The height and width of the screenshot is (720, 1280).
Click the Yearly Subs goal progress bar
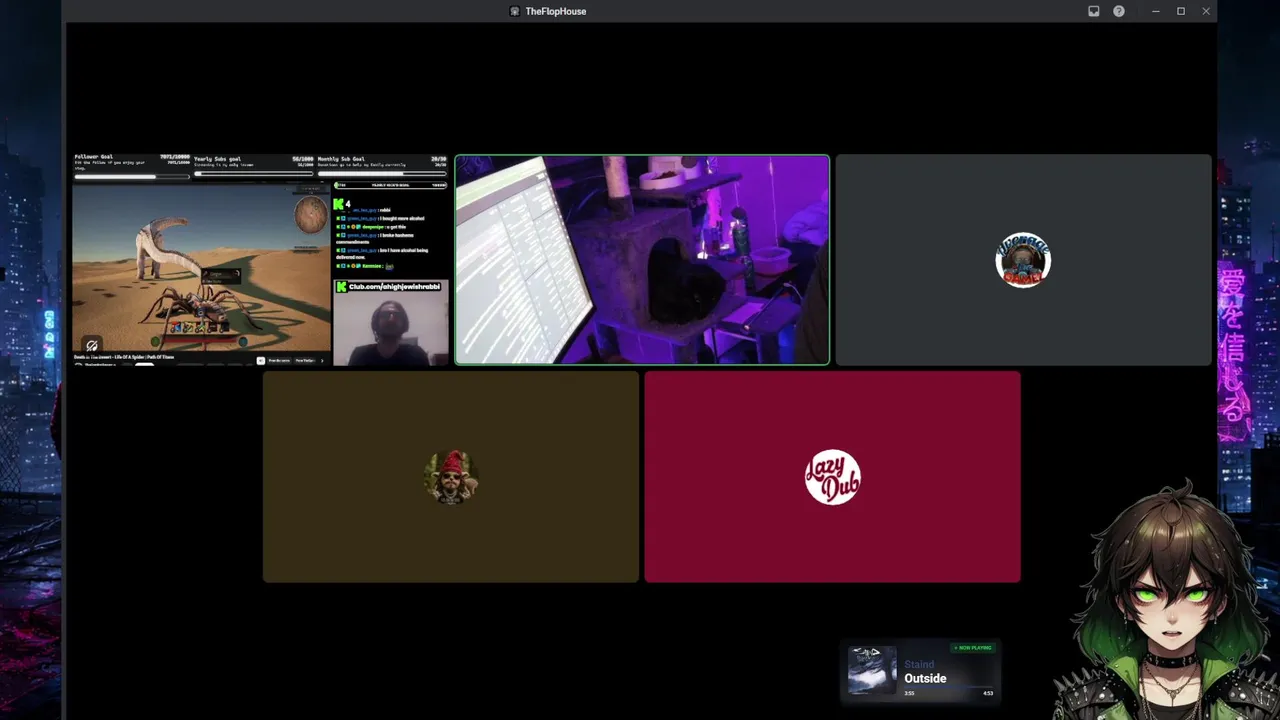coord(254,174)
